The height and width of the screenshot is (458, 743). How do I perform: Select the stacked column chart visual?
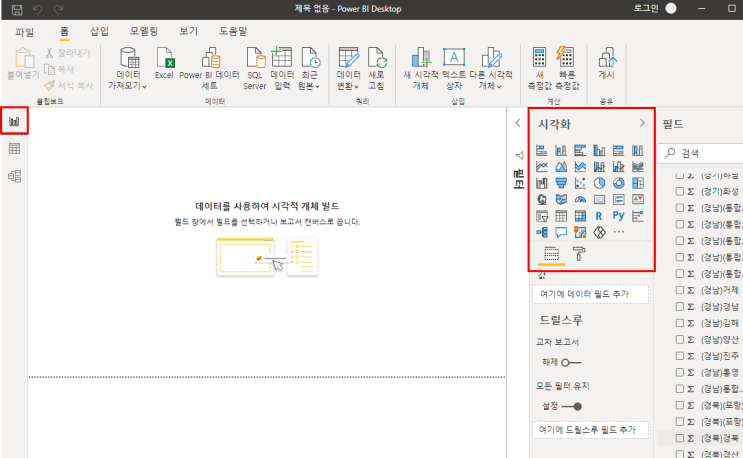coord(561,151)
